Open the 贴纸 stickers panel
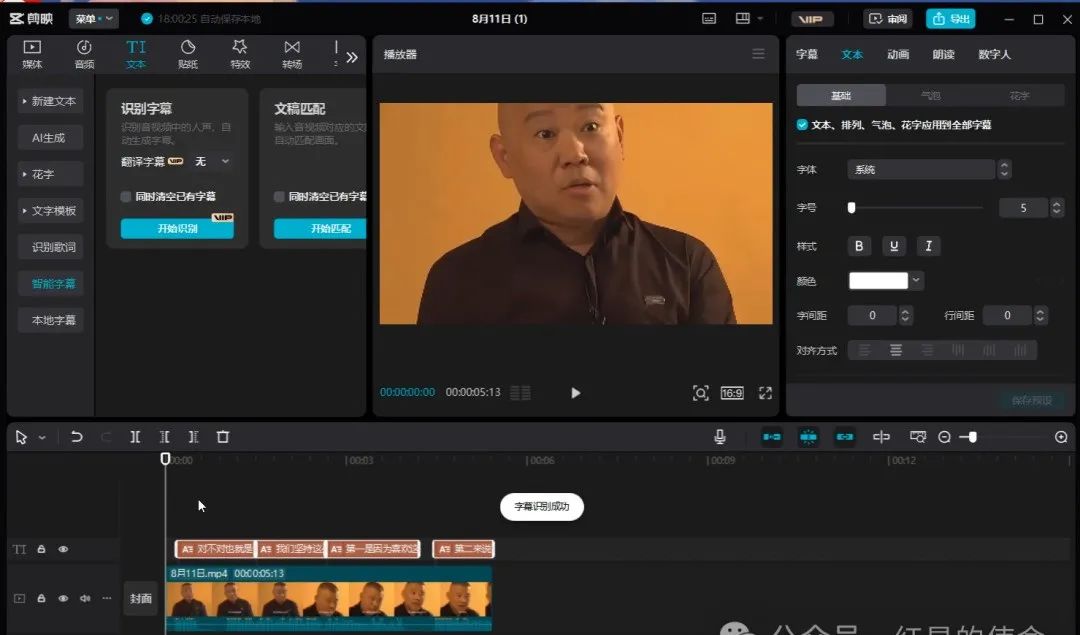This screenshot has height=635, width=1080. pyautogui.click(x=188, y=54)
